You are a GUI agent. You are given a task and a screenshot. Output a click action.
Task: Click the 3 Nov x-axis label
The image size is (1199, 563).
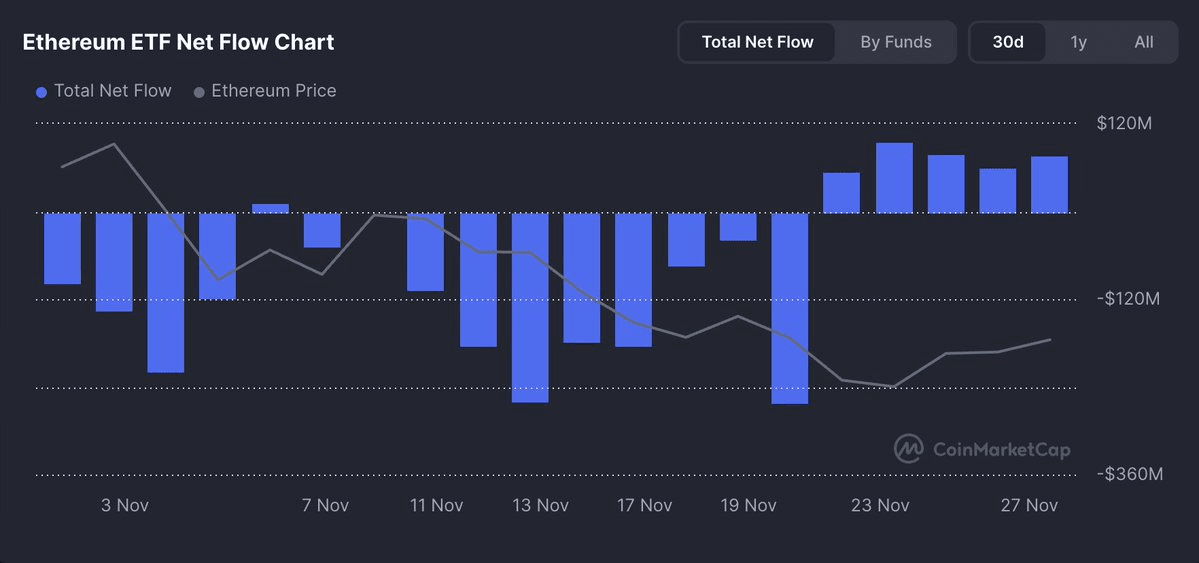125,505
